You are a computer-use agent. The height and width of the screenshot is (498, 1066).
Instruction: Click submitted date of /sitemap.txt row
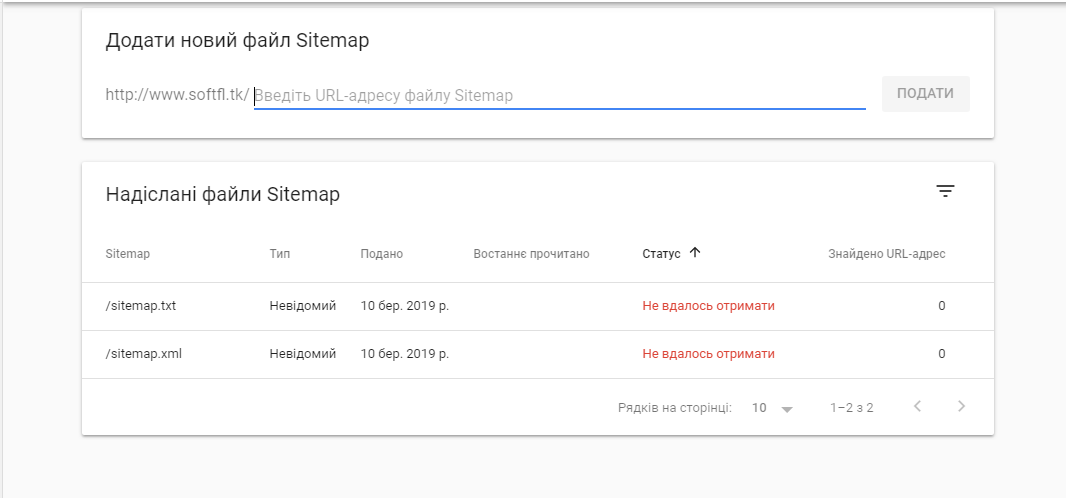pyautogui.click(x=404, y=306)
